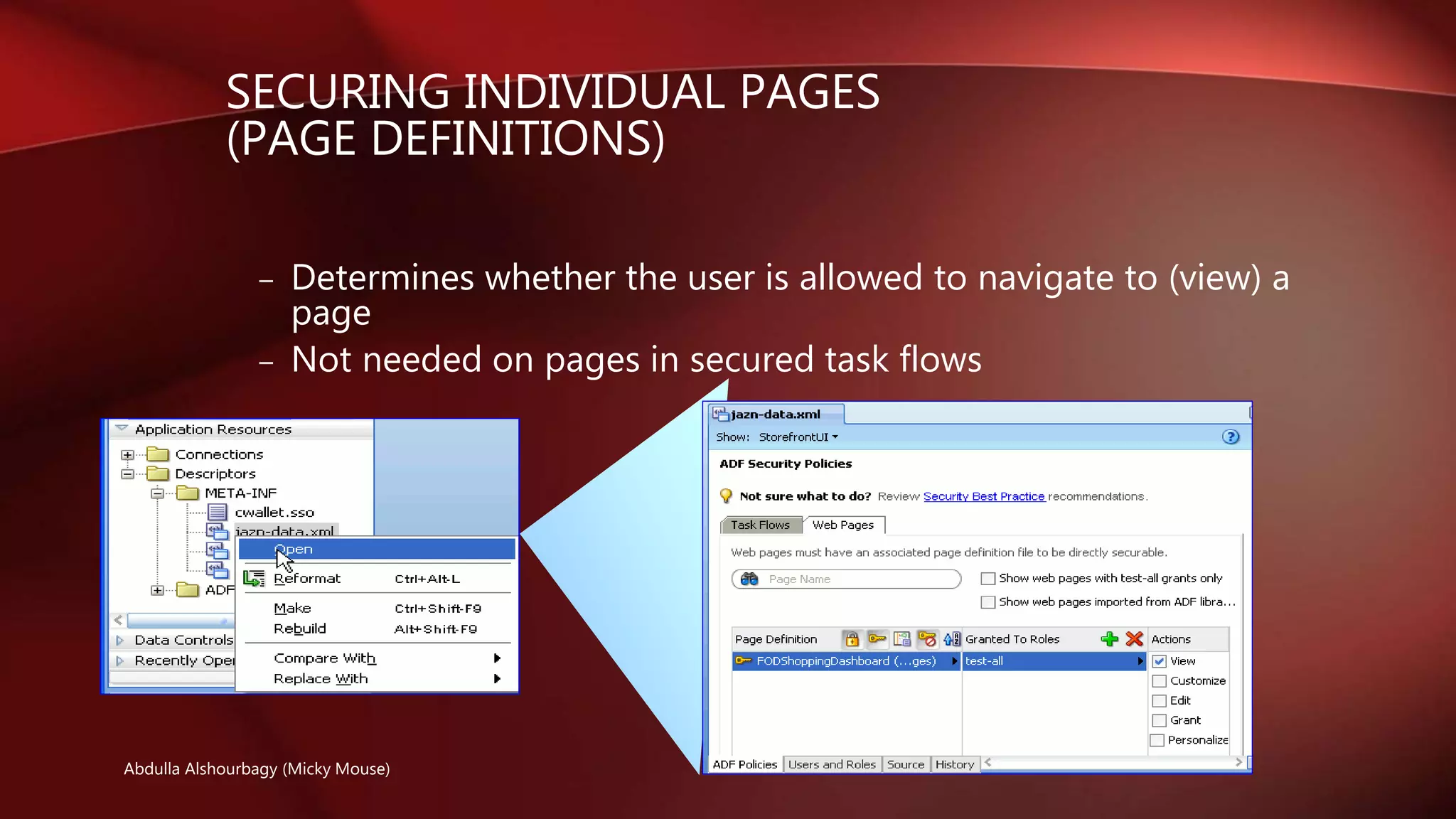Click the binoculars search icon in Page Name field
The width and height of the screenshot is (1456, 819).
click(749, 579)
